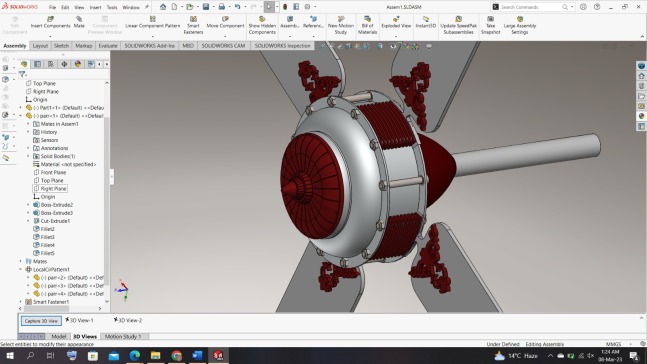Expand Mates in Assem1 folder
The height and width of the screenshot is (364, 647).
(28, 124)
